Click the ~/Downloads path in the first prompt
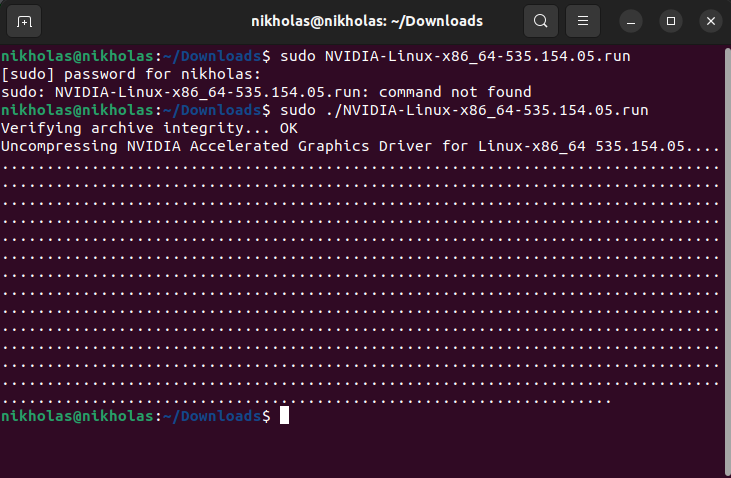This screenshot has height=478, width=731. (x=212, y=56)
